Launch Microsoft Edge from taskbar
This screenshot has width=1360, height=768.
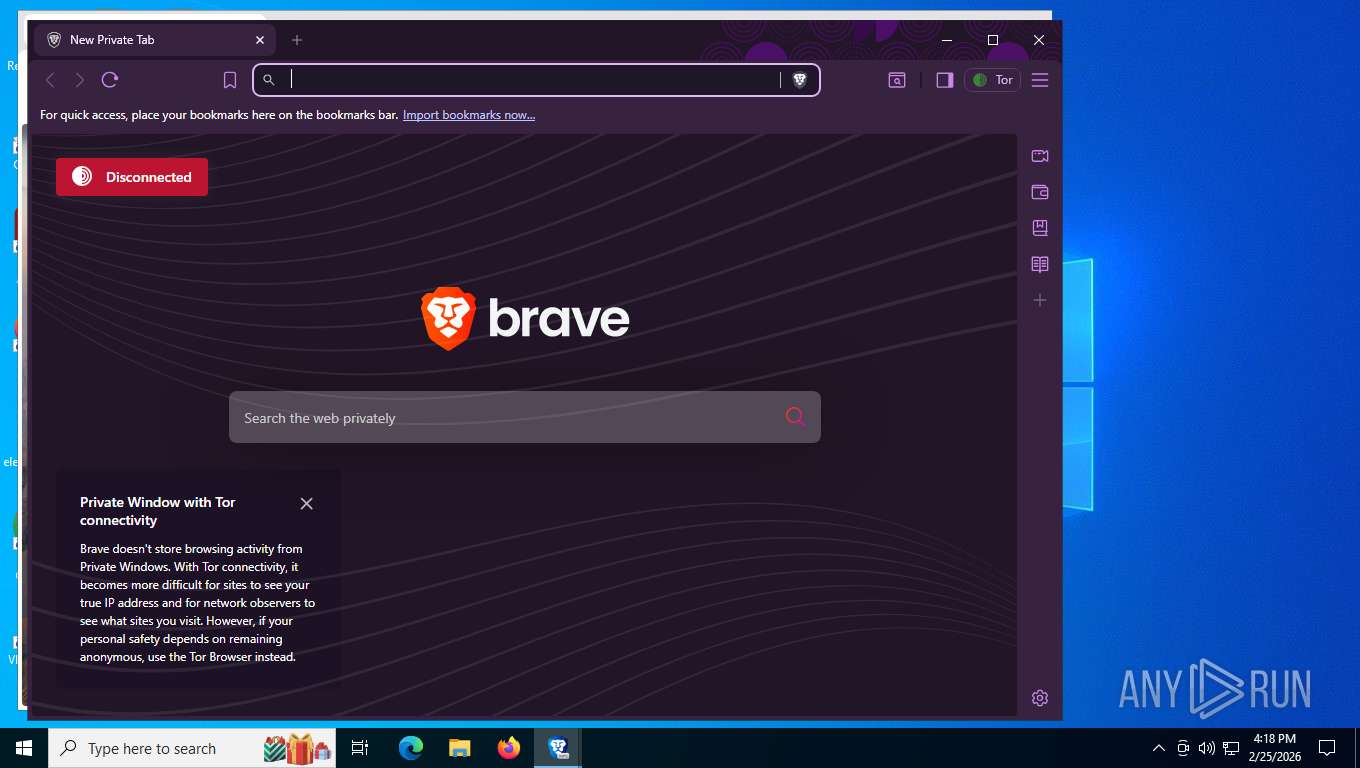coord(411,748)
